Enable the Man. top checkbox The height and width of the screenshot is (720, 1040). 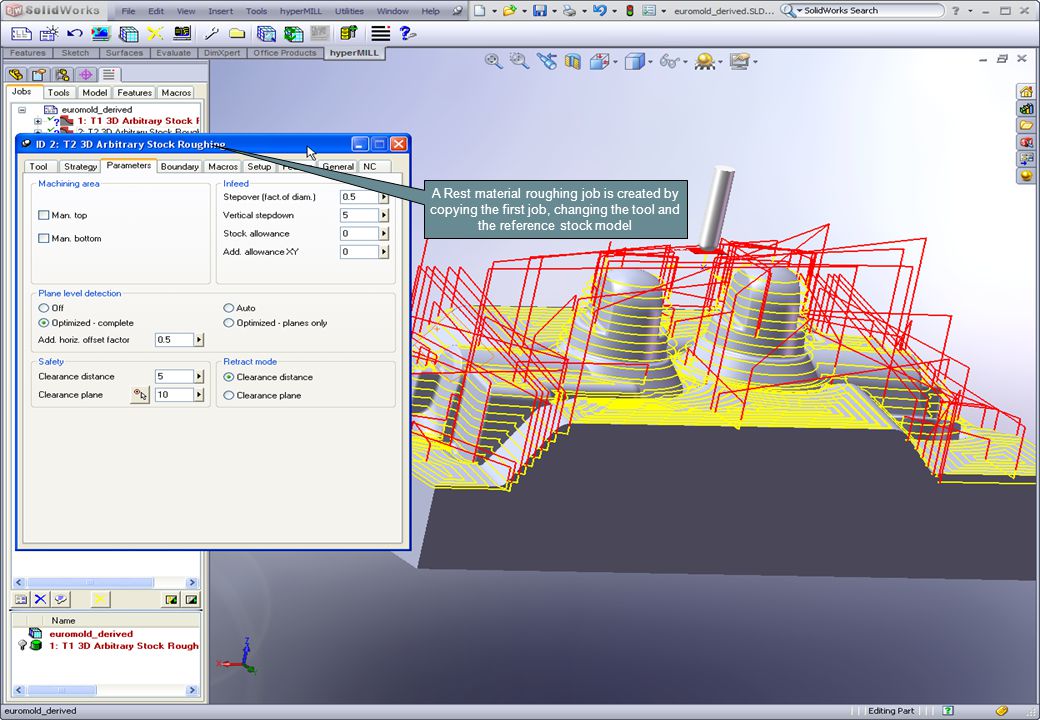pos(44,215)
